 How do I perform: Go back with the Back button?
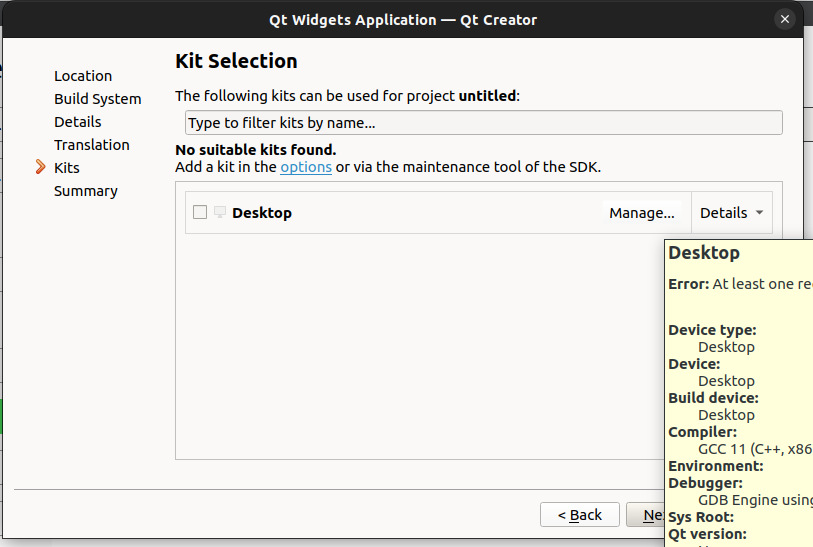point(580,515)
